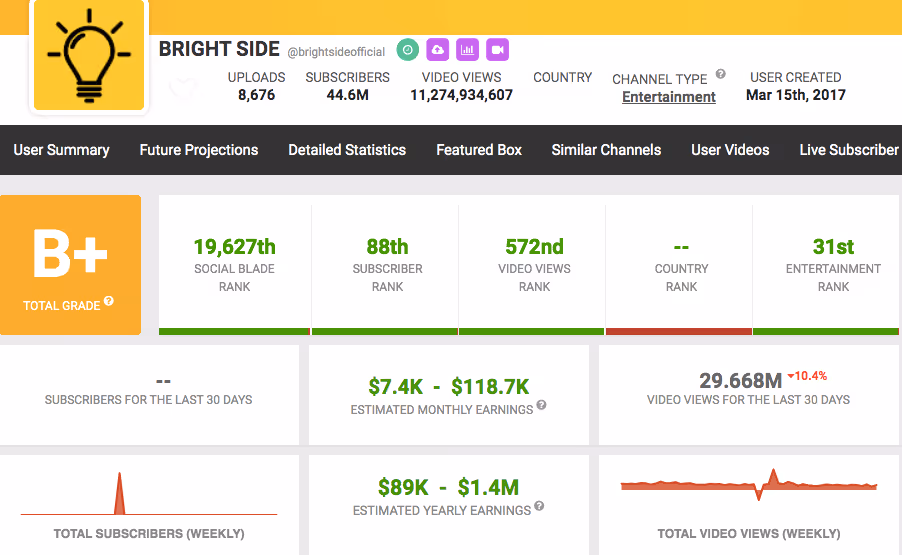Click the purple cloud upload icon

pyautogui.click(x=437, y=50)
